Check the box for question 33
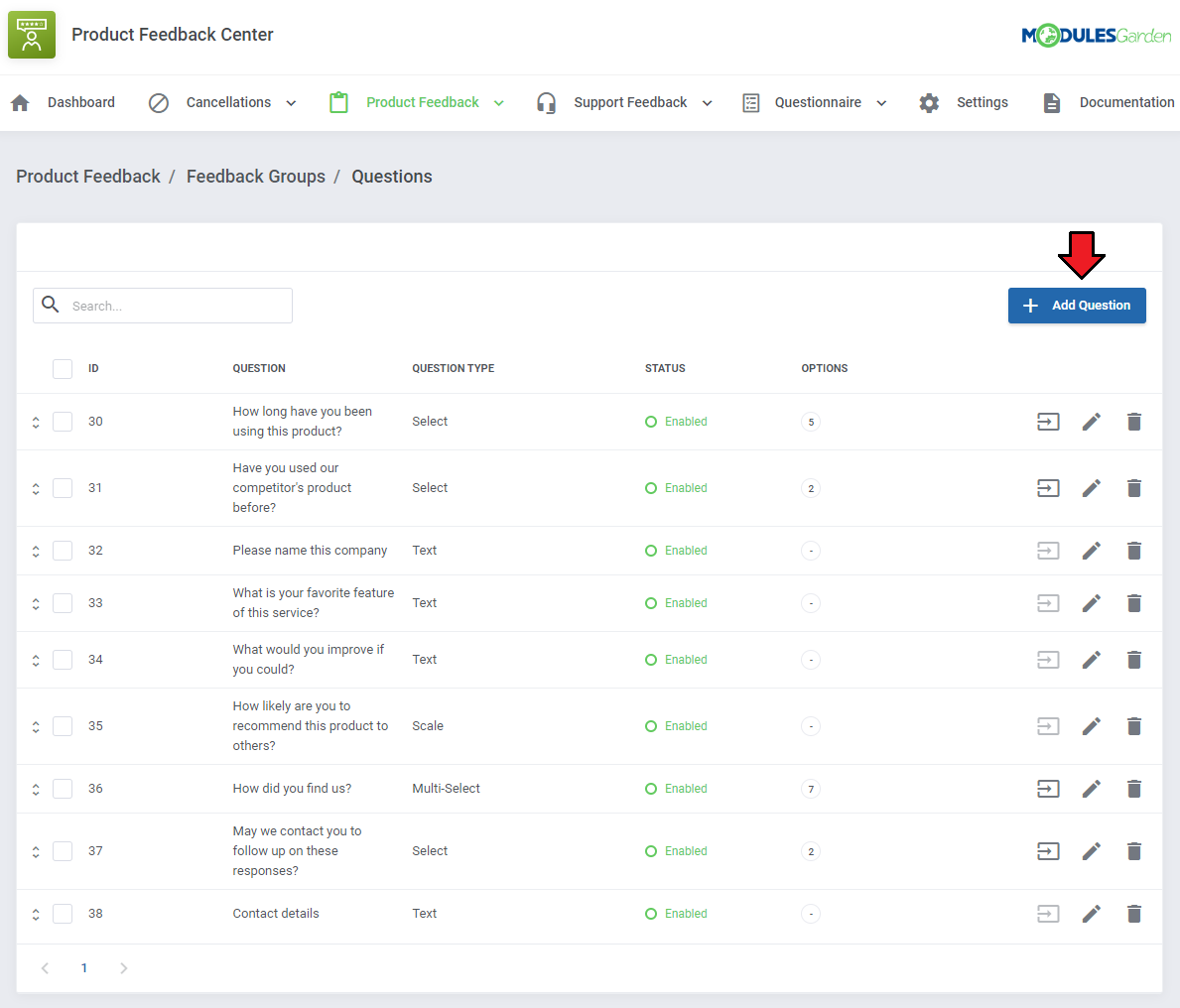This screenshot has width=1180, height=1008. pos(63,603)
